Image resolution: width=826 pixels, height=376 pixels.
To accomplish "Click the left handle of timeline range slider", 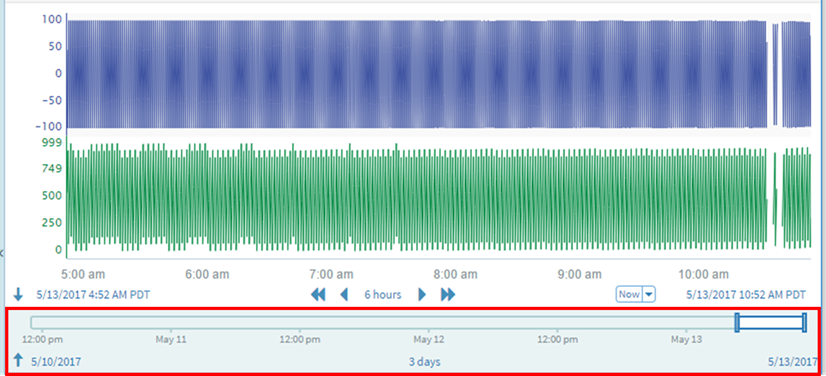I will click(x=738, y=322).
